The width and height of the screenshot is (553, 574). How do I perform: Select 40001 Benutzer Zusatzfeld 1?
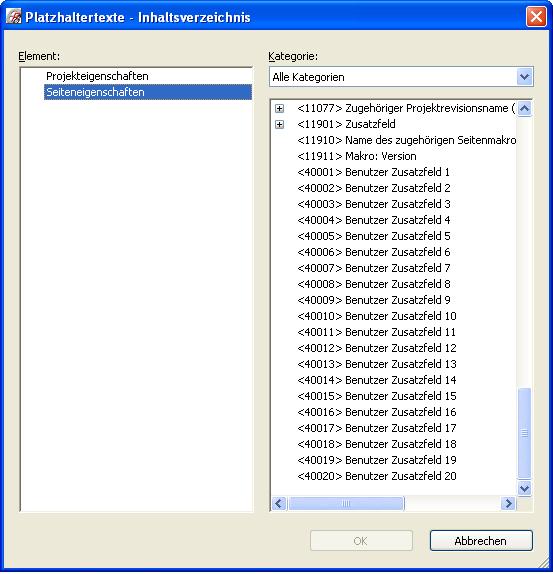(373, 172)
